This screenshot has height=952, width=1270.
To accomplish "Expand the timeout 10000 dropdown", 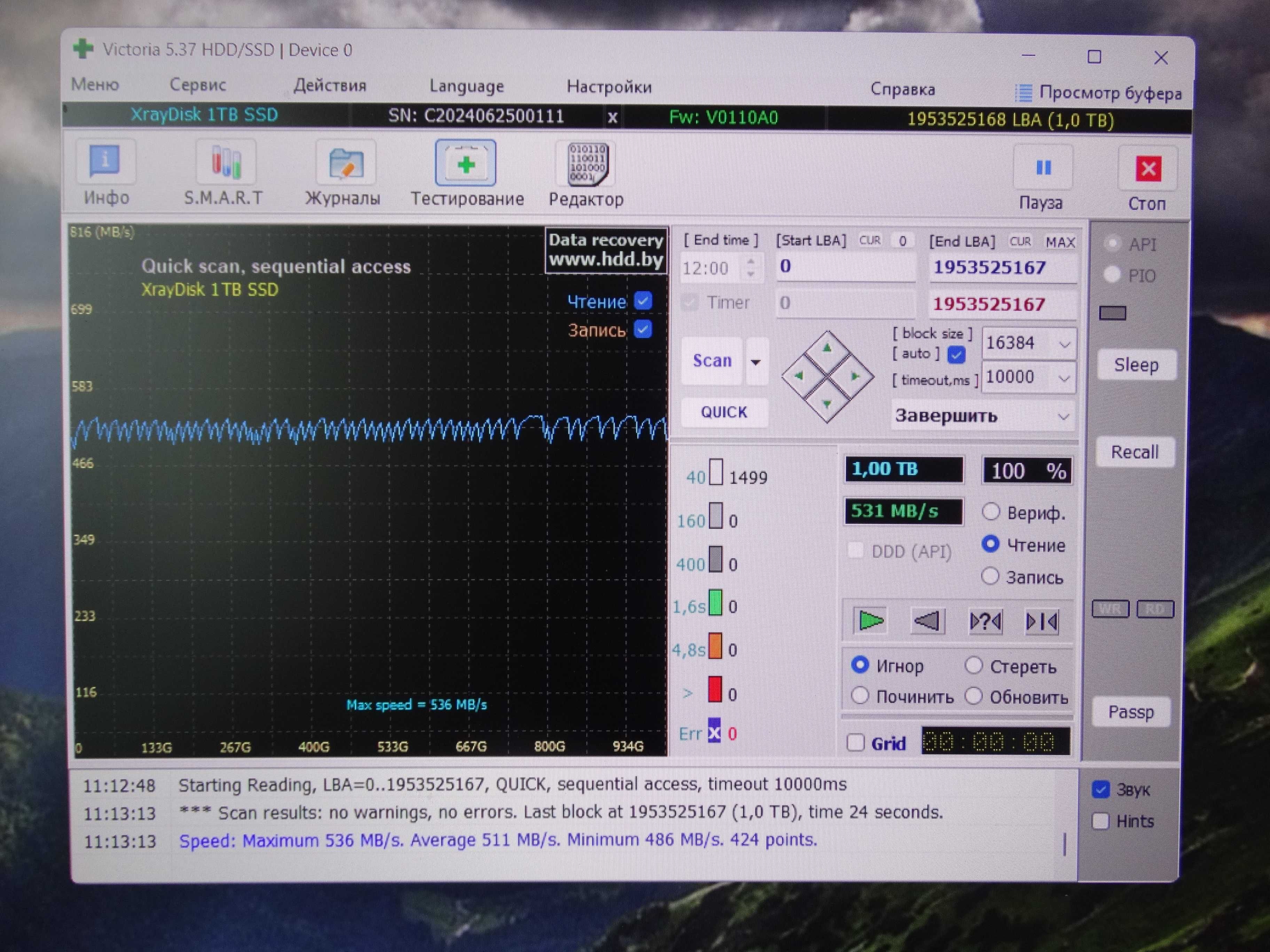I will (1063, 378).
